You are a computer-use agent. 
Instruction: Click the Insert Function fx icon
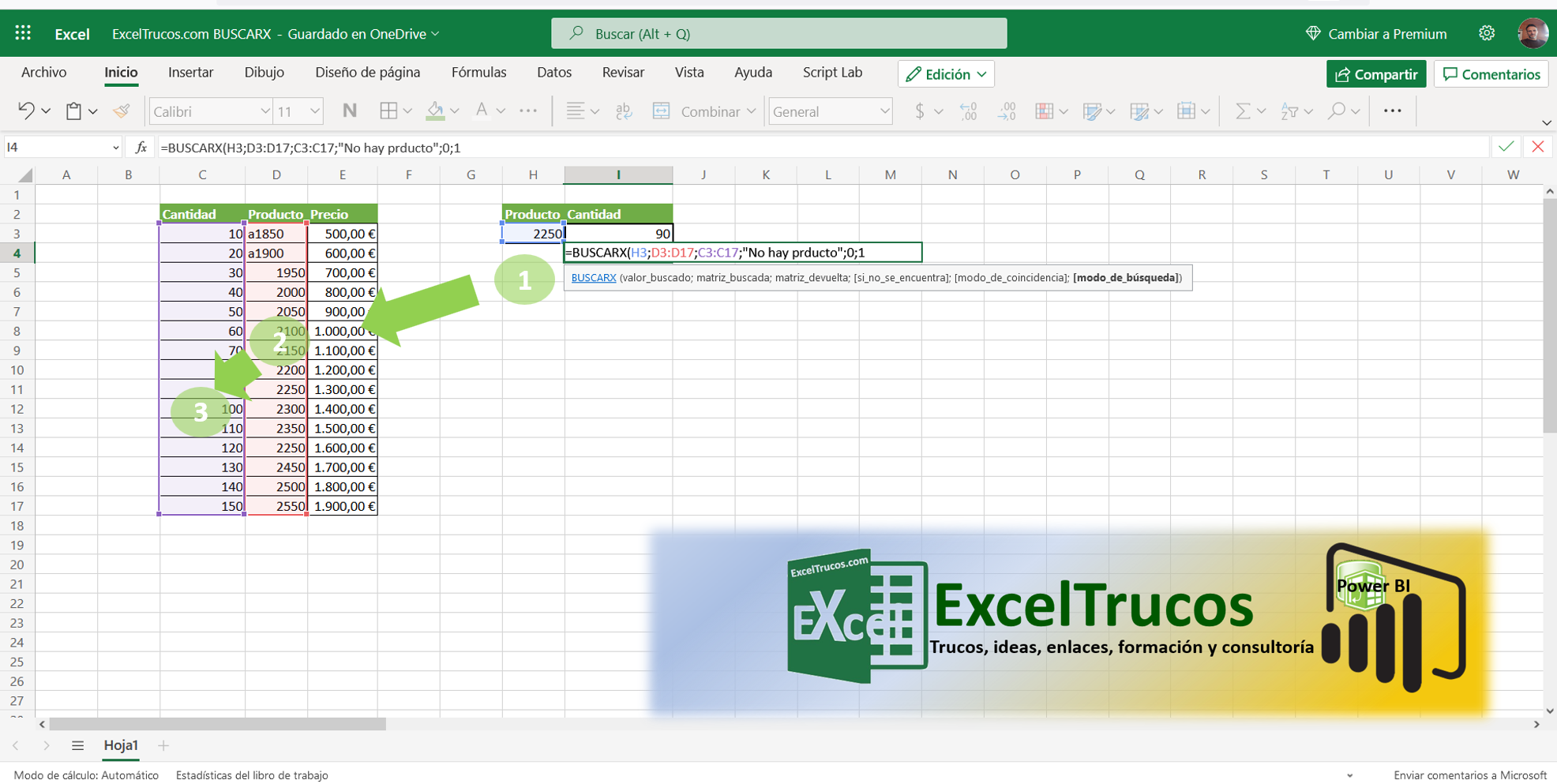[x=141, y=148]
